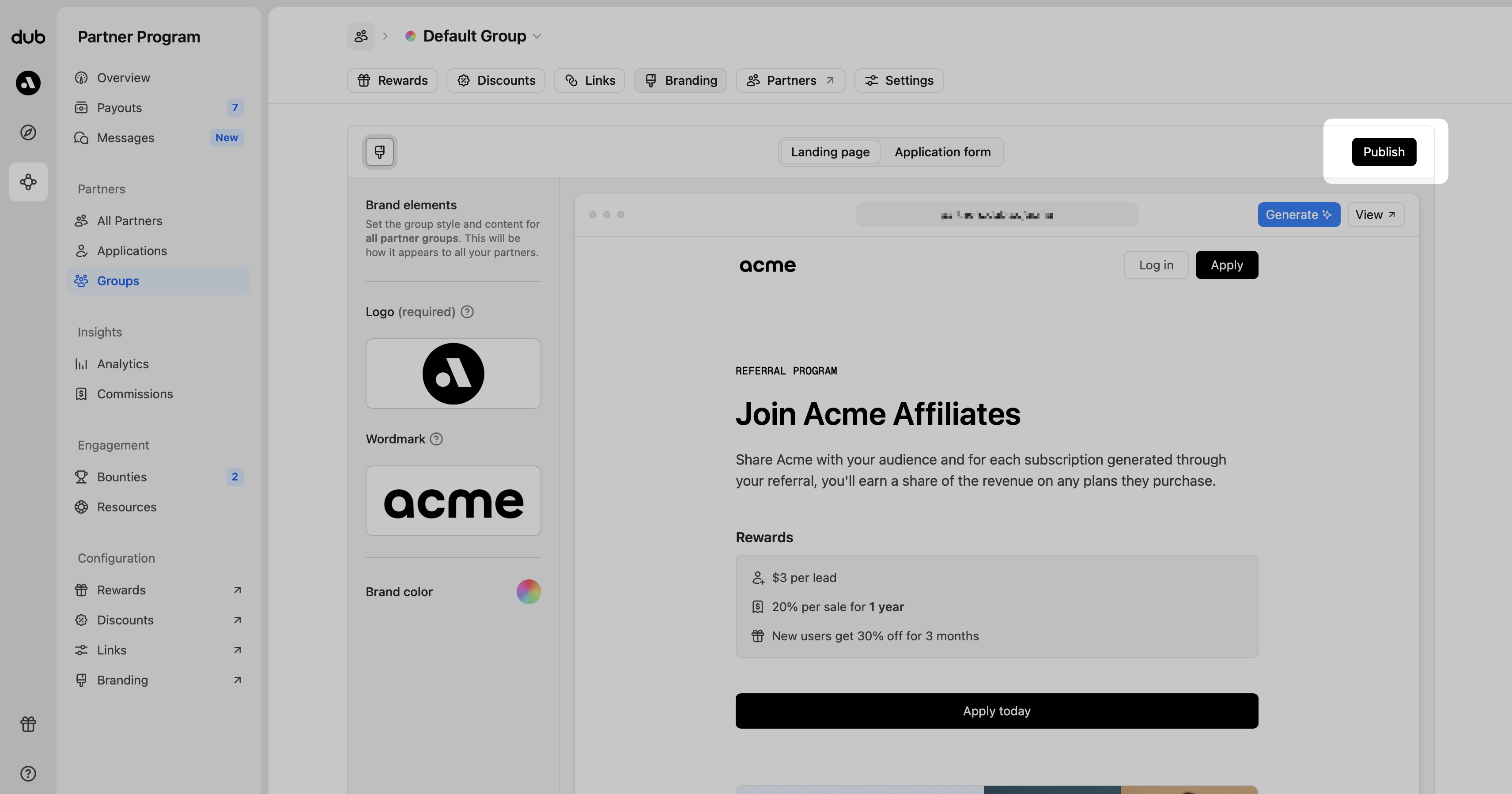Open the Acme workspace avatar
The image size is (1512, 794).
tap(27, 83)
